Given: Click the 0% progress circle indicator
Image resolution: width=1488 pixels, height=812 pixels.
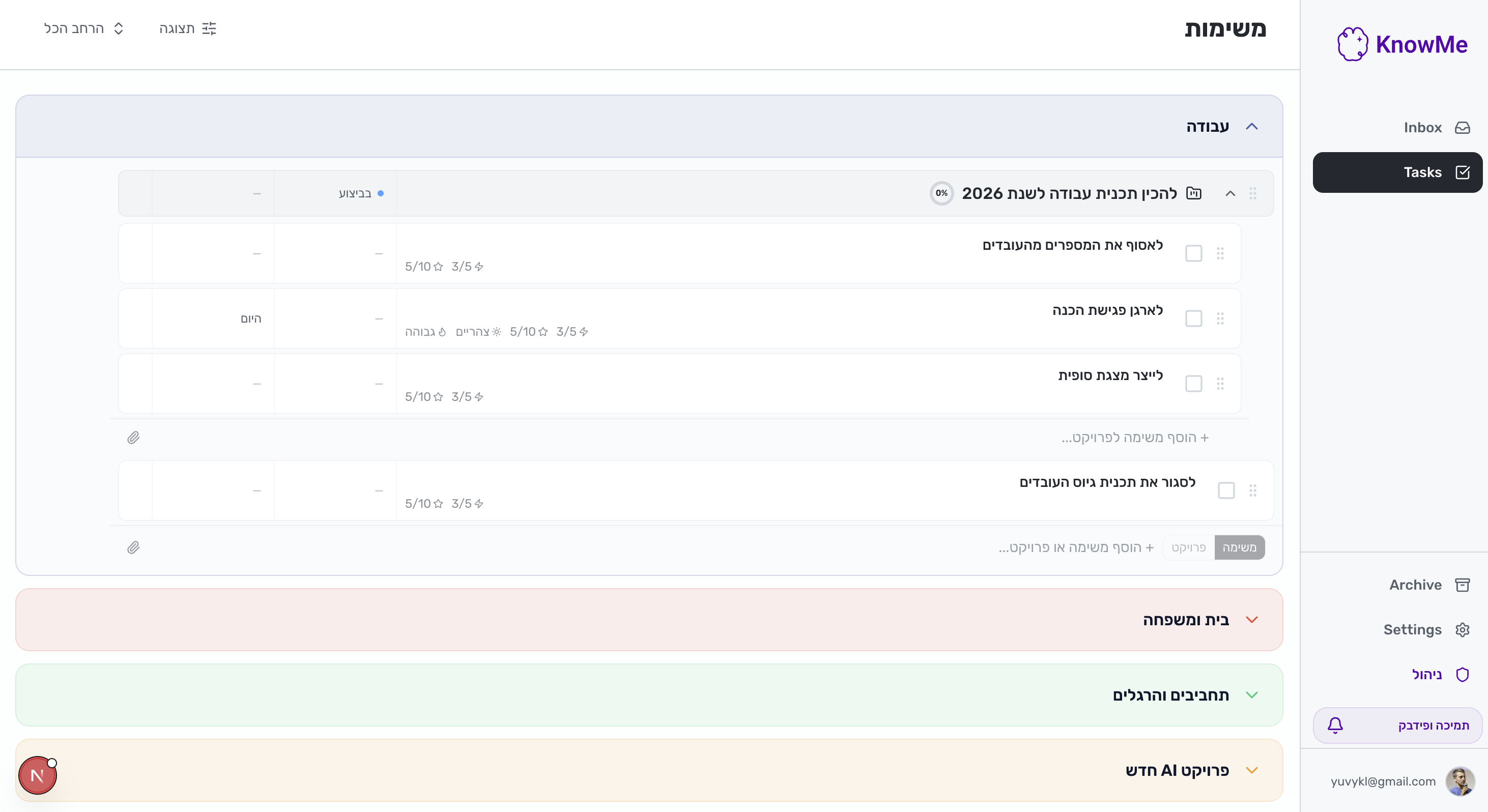Looking at the screenshot, I should click(941, 193).
